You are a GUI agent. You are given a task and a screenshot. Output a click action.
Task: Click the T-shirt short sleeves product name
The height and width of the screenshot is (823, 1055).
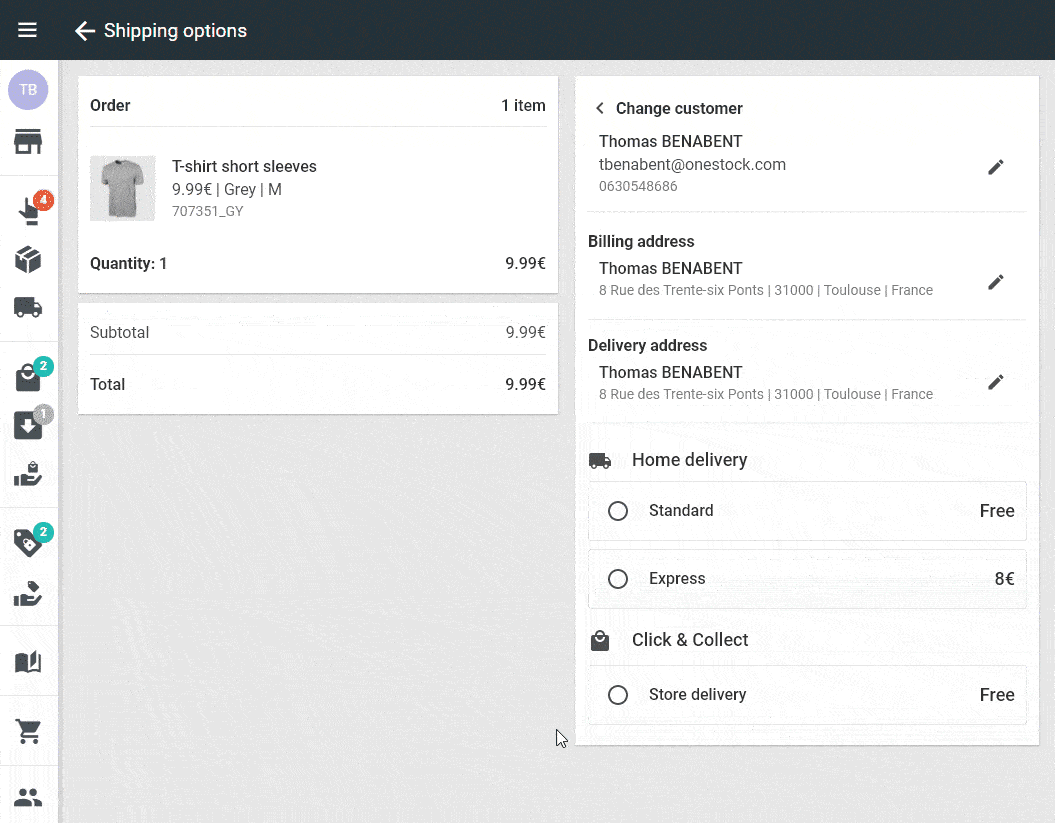click(x=244, y=166)
